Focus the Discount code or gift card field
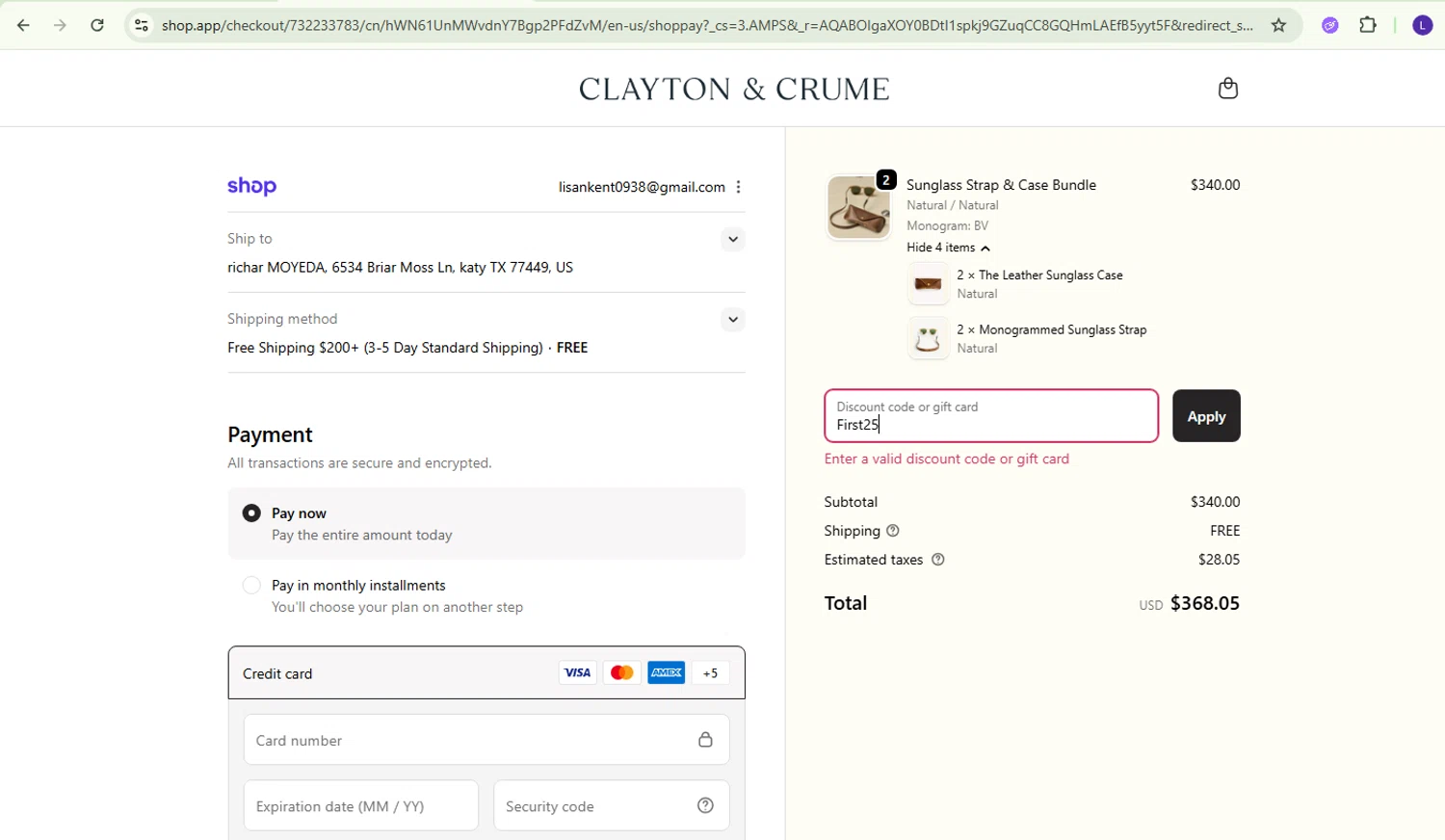Image resolution: width=1445 pixels, height=840 pixels. tap(991, 416)
